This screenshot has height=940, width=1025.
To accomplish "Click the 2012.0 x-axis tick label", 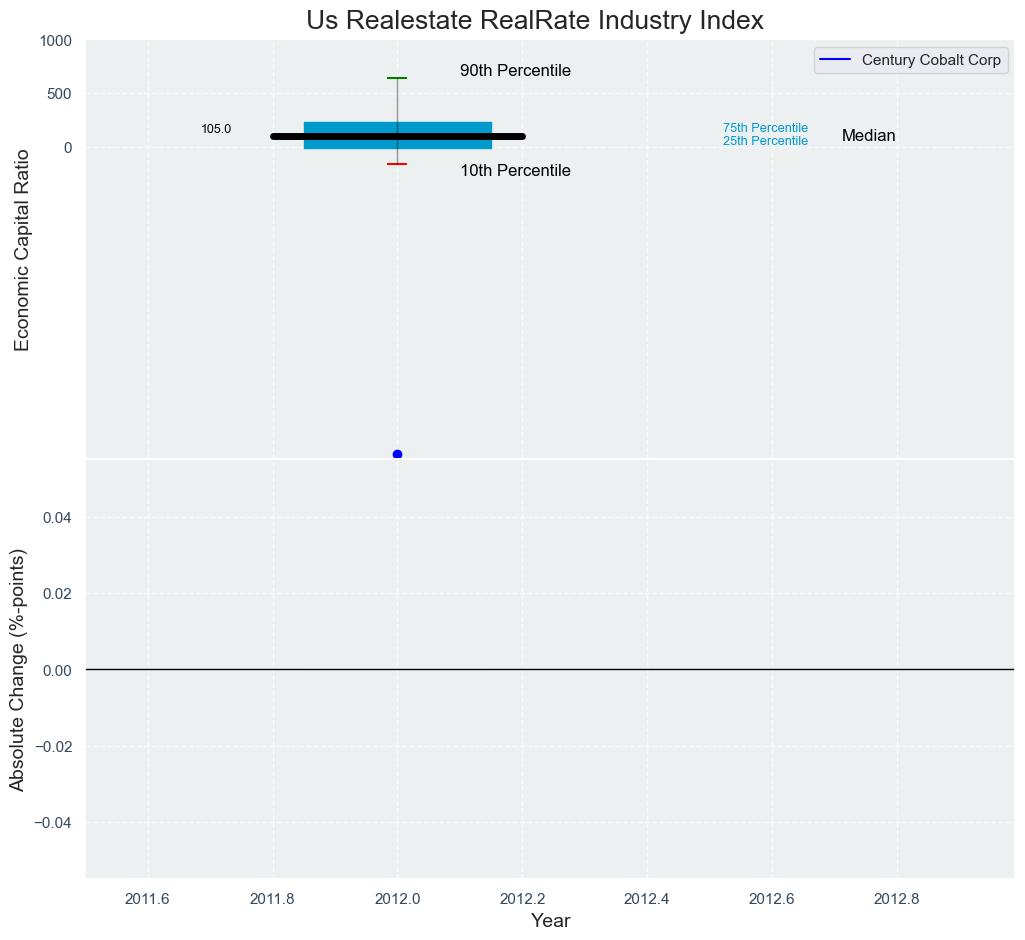I will [397, 898].
